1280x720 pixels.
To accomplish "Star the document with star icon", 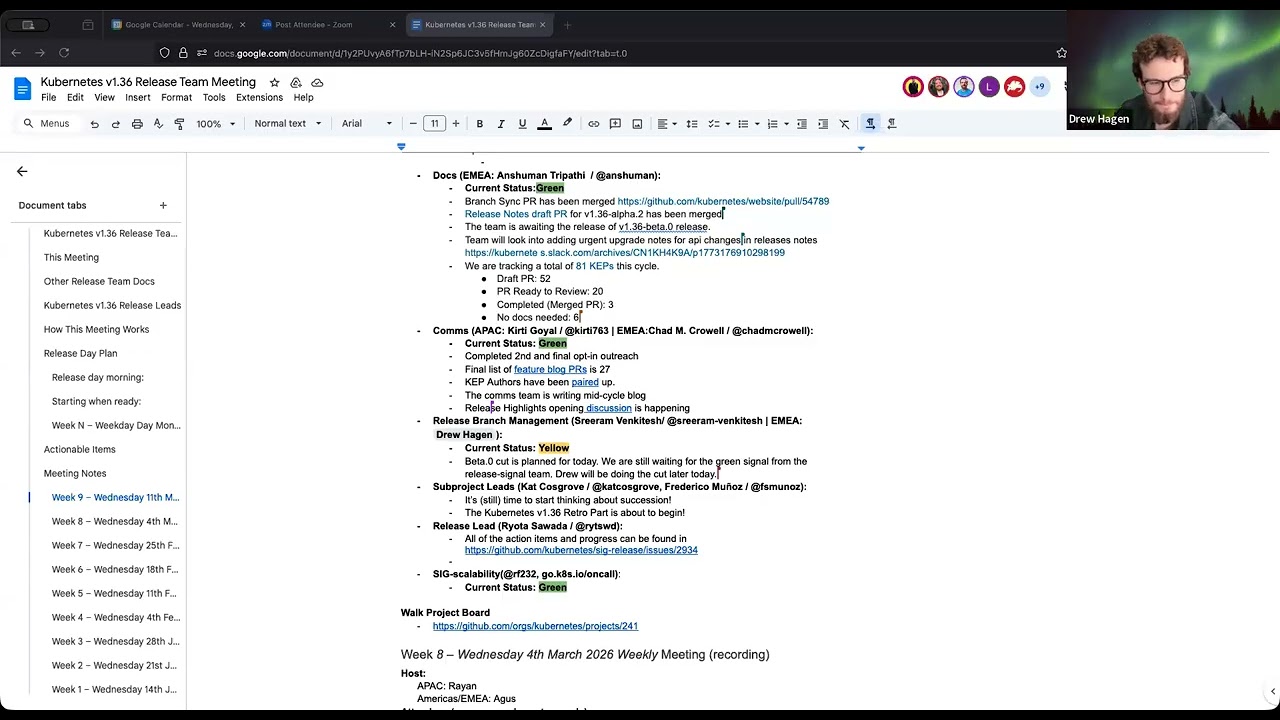I will tap(275, 82).
